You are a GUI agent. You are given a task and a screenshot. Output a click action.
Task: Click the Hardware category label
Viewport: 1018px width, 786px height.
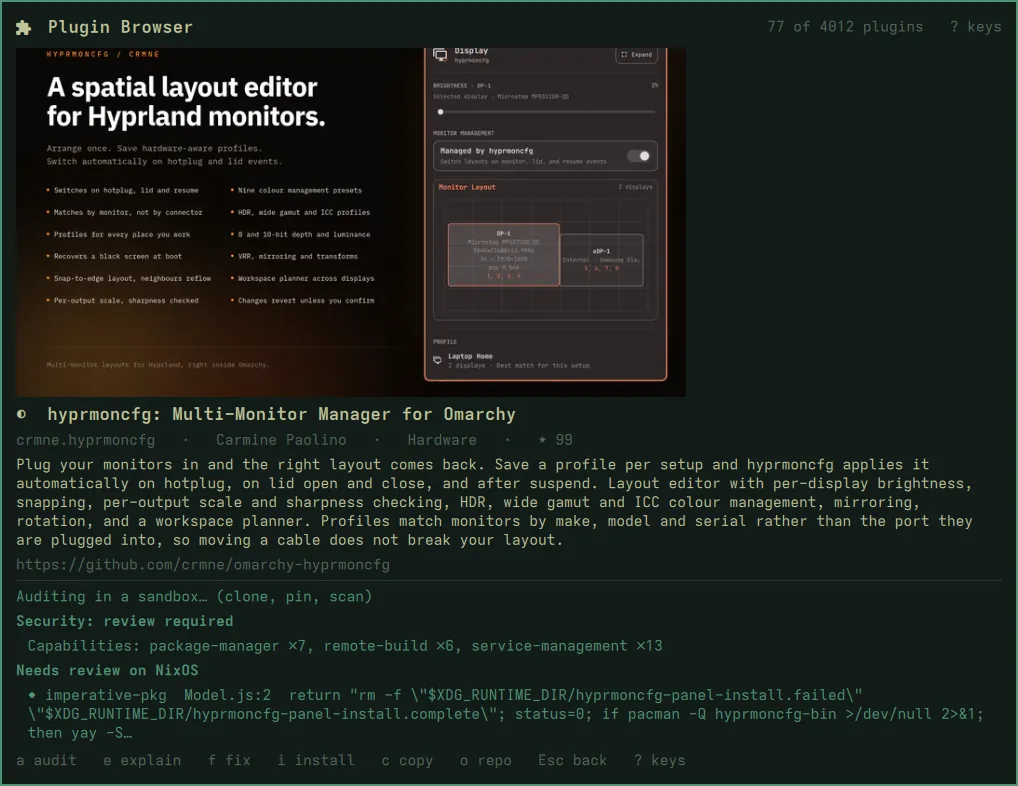tap(442, 440)
